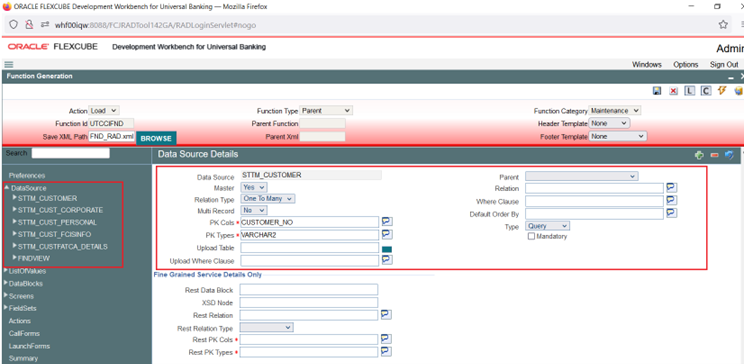This screenshot has height=364, width=744.
Task: Open the Action dropdown
Action: [104, 111]
